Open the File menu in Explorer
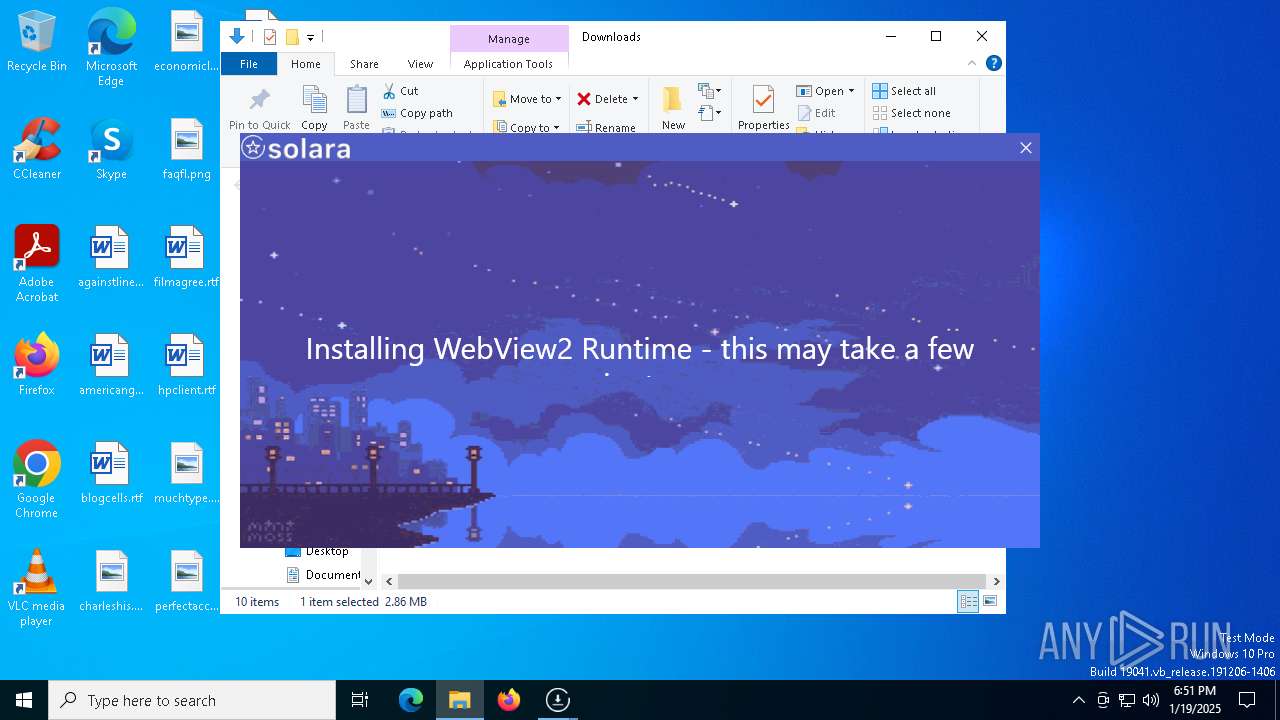Viewport: 1280px width, 720px height. click(x=249, y=64)
